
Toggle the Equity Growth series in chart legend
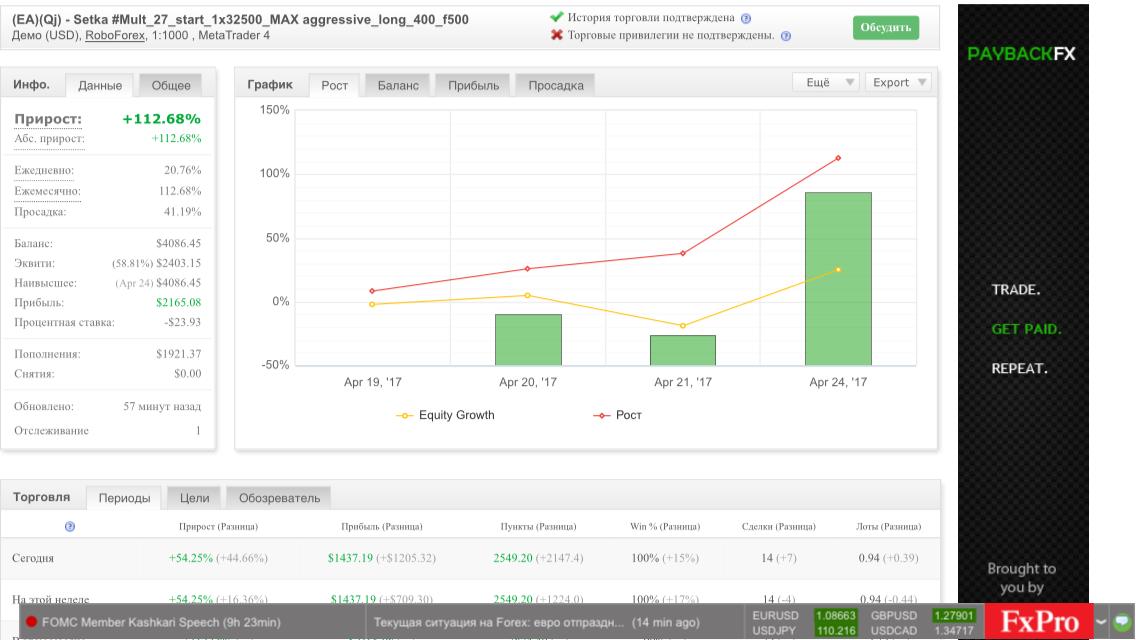(446, 415)
